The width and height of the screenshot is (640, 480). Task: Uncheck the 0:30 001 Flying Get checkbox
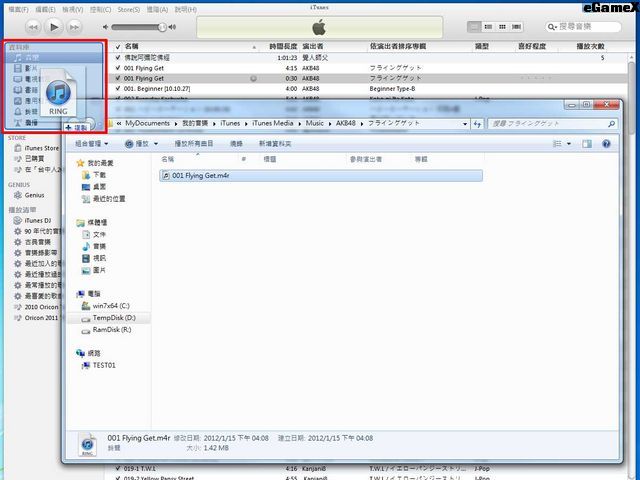[x=118, y=78]
